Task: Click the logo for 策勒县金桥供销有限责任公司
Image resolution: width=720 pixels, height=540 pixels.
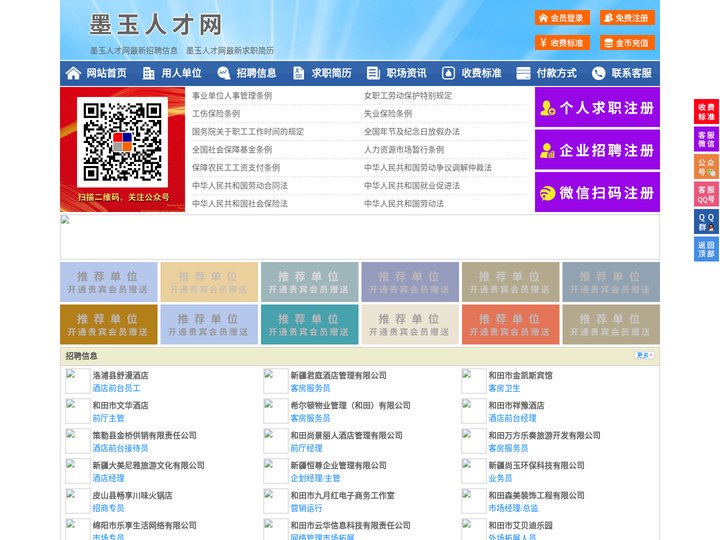Action: [77, 441]
